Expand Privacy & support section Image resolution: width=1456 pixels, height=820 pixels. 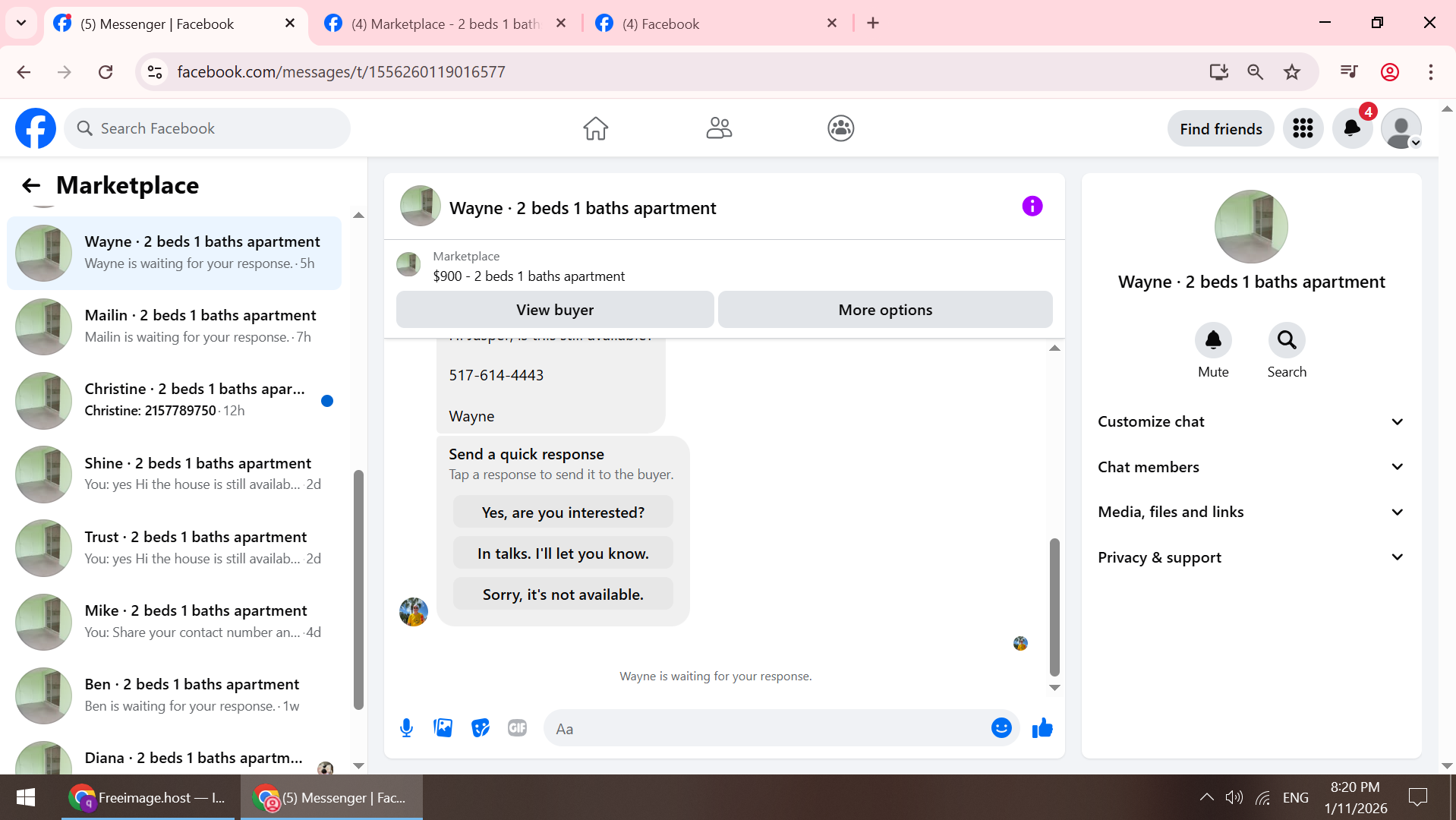[1251, 557]
